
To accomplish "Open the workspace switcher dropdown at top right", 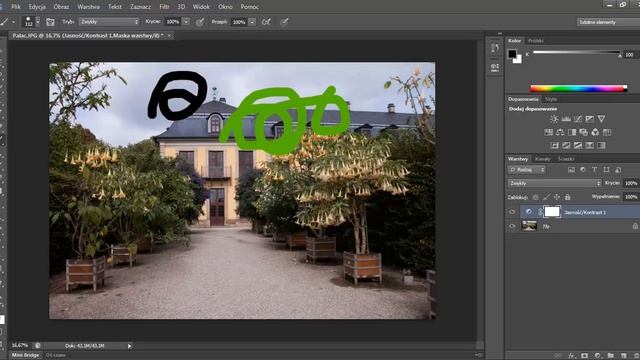I will coord(608,22).
